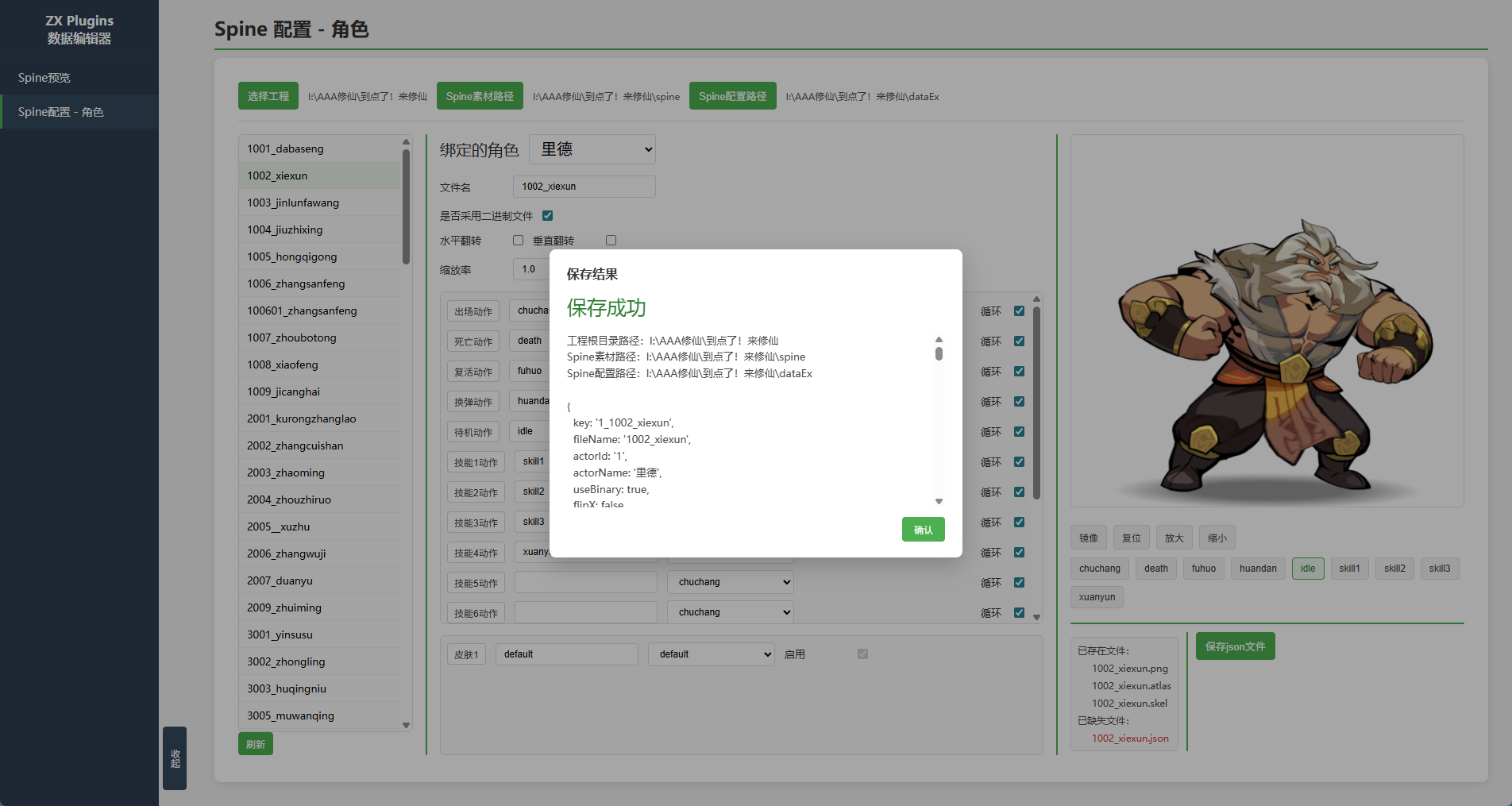Zoom in with the 放大 button
The height and width of the screenshot is (806, 1512).
[x=1174, y=538]
